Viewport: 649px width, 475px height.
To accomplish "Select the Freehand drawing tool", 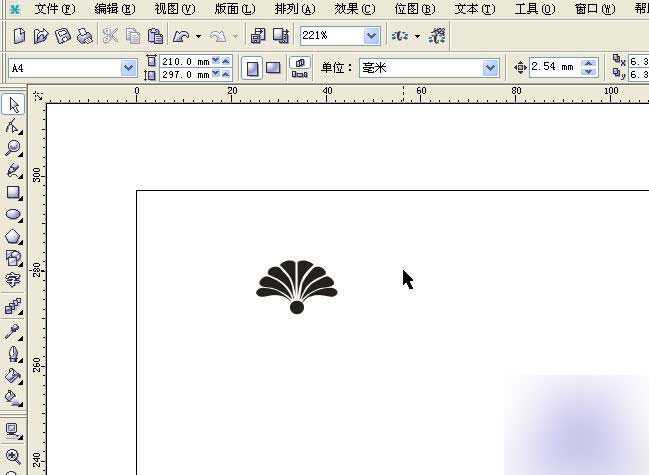I will click(13, 170).
